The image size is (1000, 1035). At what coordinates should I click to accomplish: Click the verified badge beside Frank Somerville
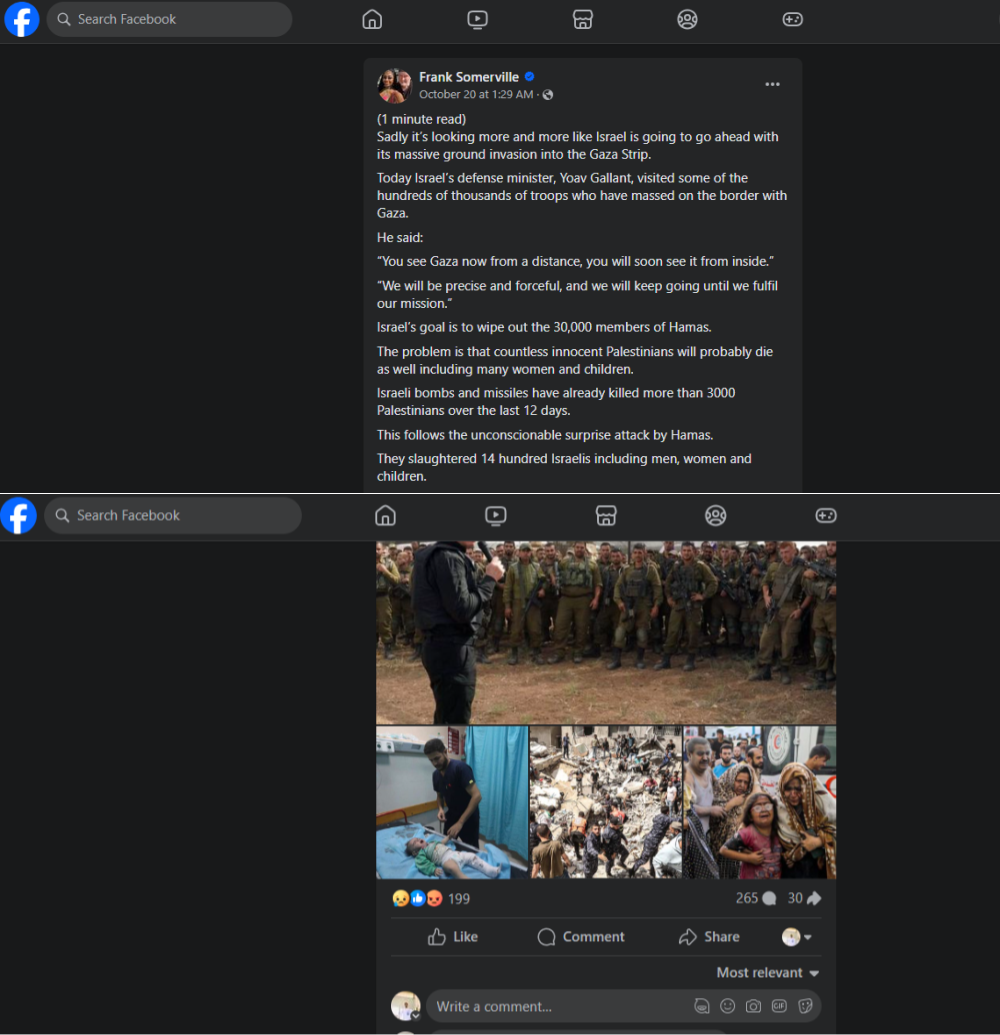click(529, 77)
